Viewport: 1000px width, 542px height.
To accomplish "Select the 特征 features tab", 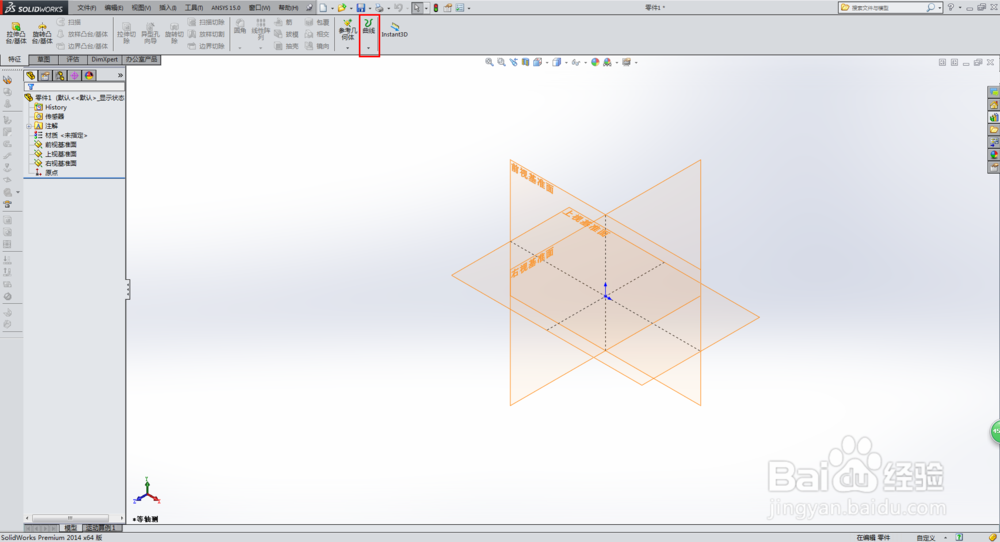I will [x=14, y=59].
